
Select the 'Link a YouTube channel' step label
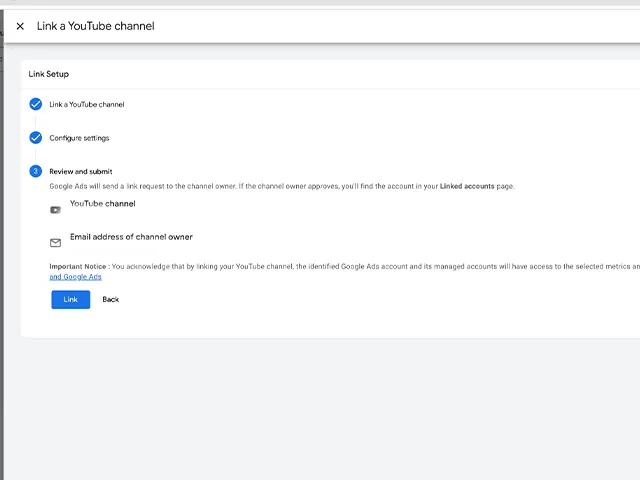coord(87,104)
